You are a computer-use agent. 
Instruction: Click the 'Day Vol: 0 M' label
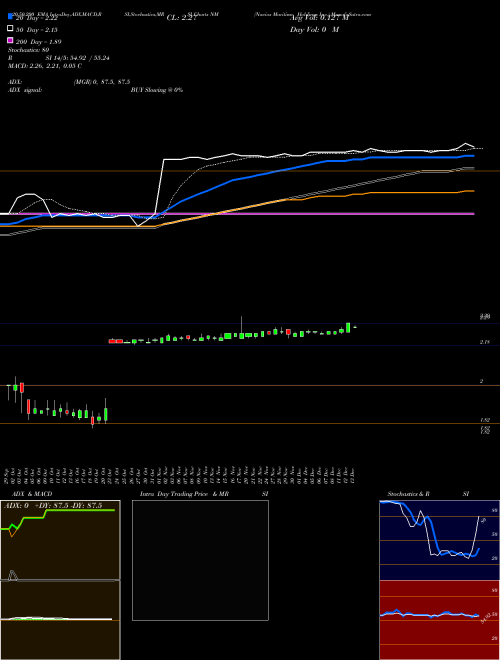click(x=314, y=30)
